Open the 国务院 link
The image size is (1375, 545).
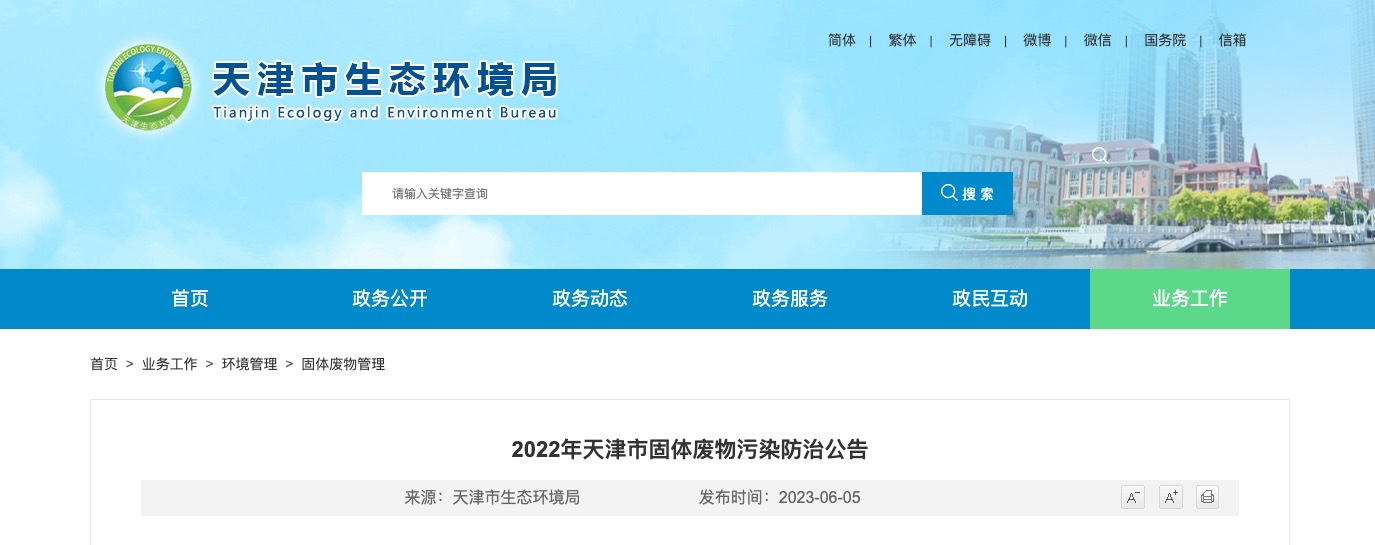tap(1165, 40)
